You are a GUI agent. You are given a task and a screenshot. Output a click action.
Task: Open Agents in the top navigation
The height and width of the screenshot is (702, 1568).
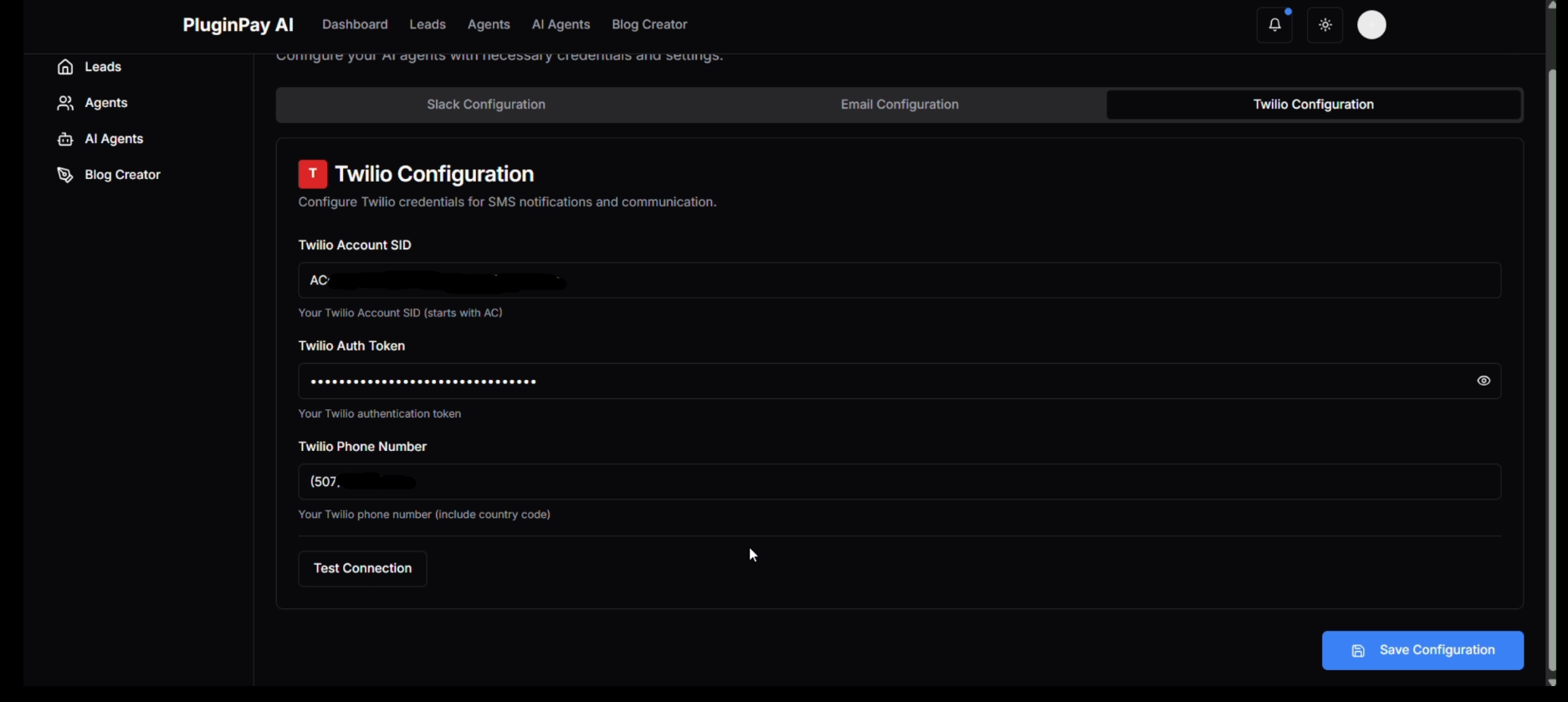(489, 24)
